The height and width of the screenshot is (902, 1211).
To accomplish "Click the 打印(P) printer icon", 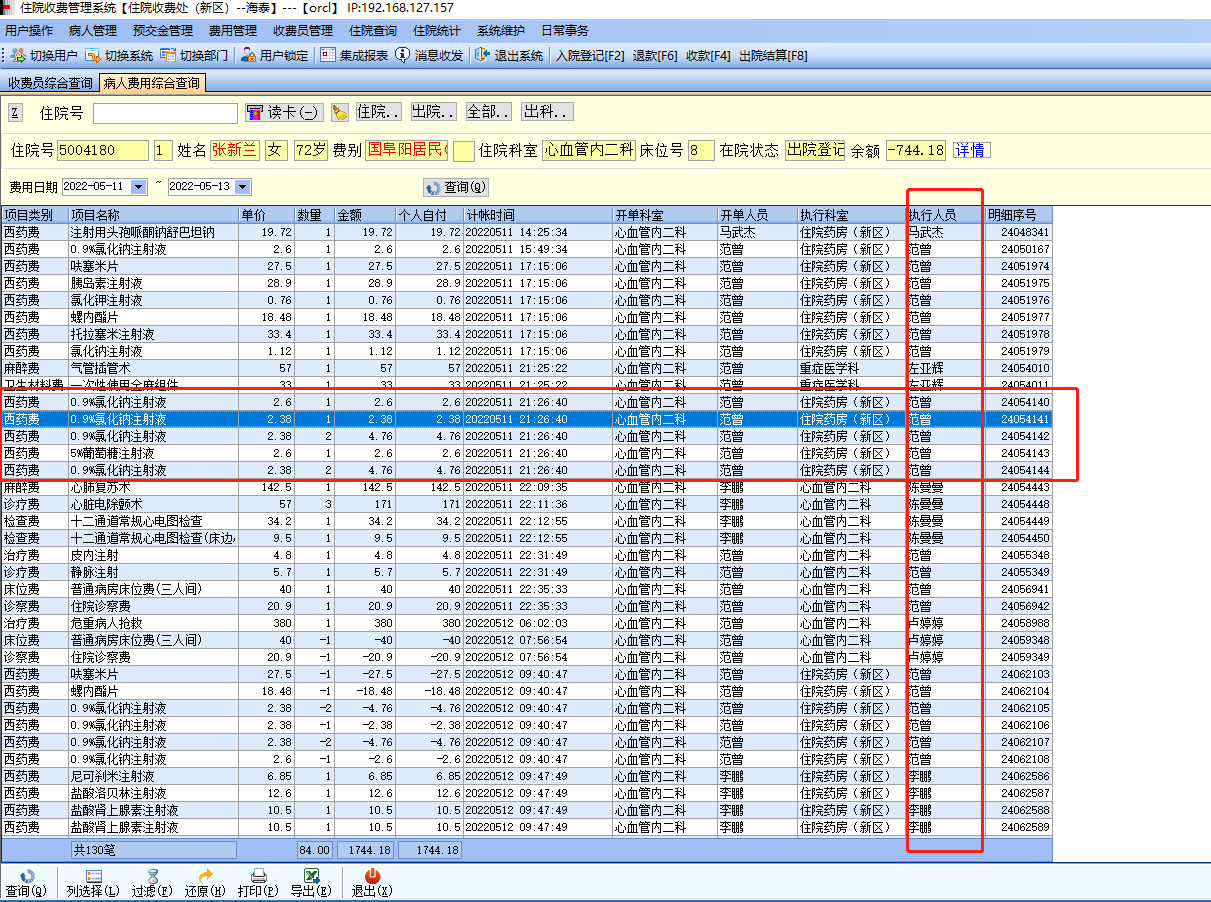I will tap(258, 876).
